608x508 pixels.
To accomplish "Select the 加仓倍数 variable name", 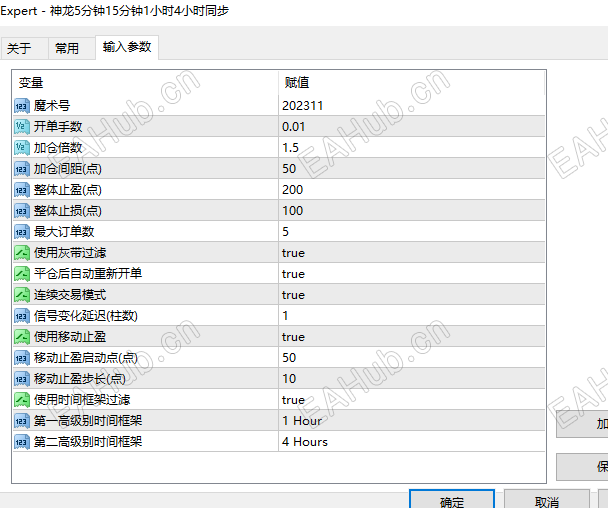I will point(58,147).
